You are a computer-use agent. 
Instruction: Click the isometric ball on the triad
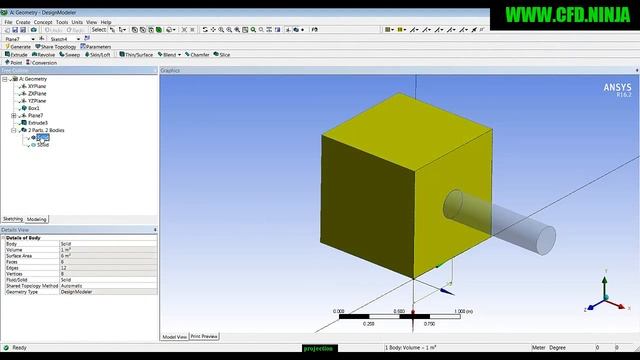click(x=606, y=297)
